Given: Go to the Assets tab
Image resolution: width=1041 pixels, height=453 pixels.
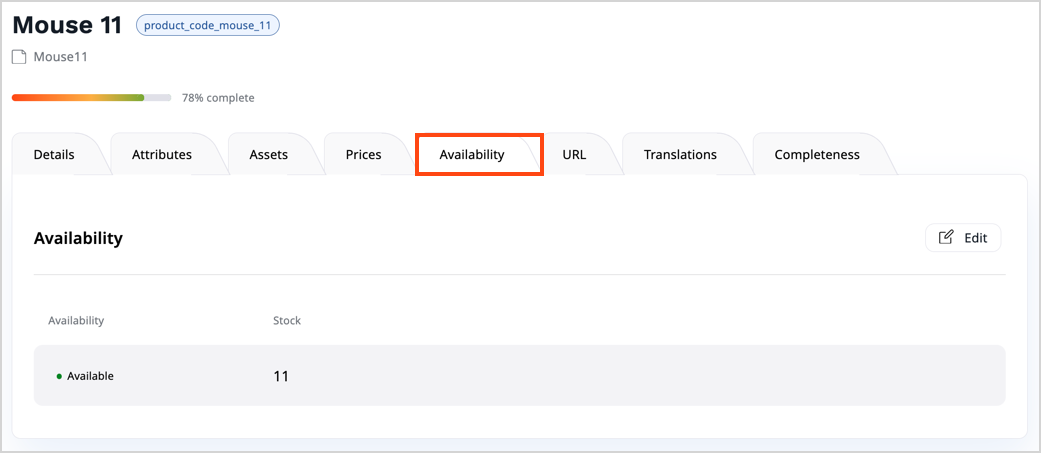Looking at the screenshot, I should click(269, 155).
